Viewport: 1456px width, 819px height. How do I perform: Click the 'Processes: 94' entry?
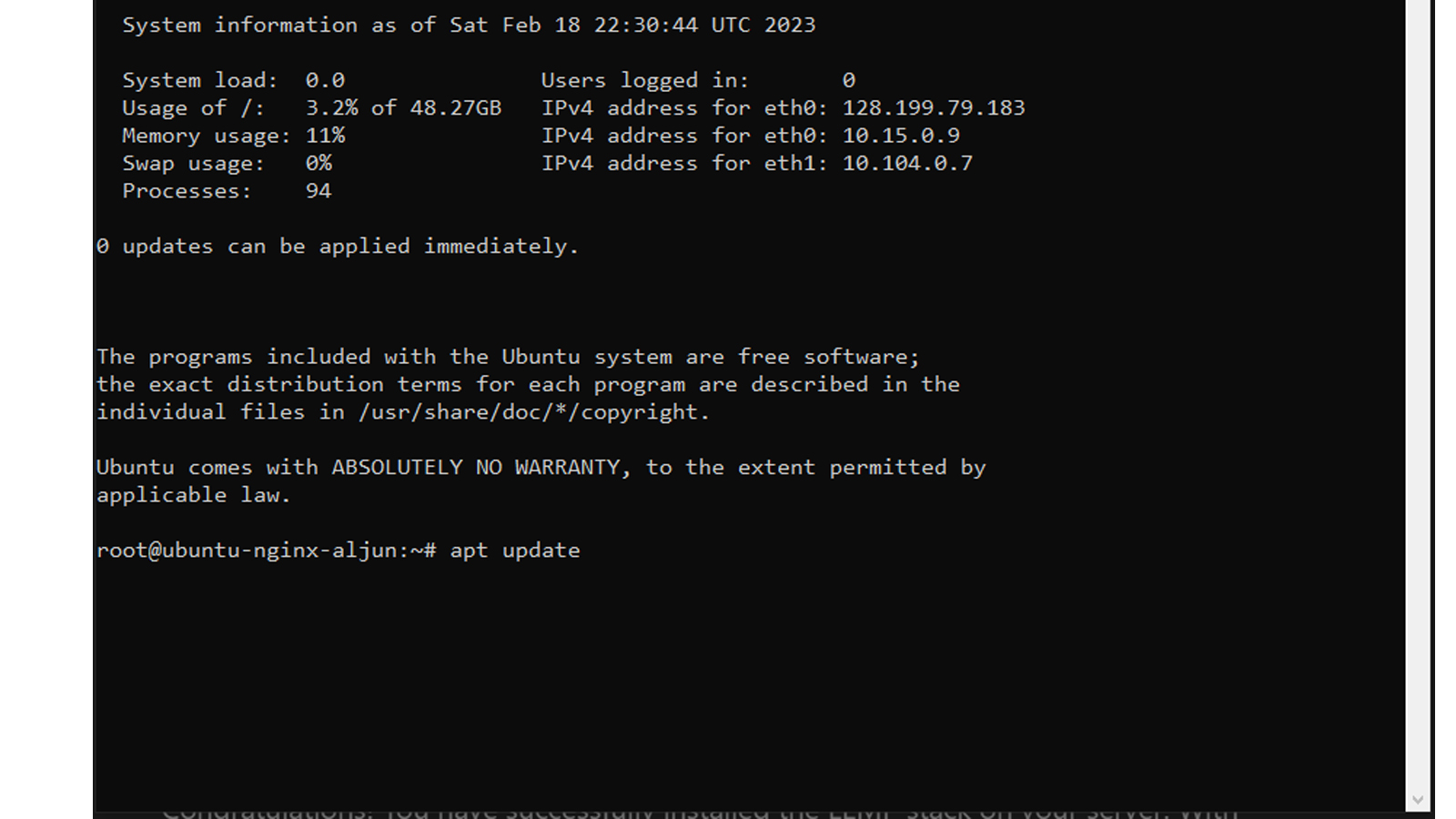click(x=227, y=191)
